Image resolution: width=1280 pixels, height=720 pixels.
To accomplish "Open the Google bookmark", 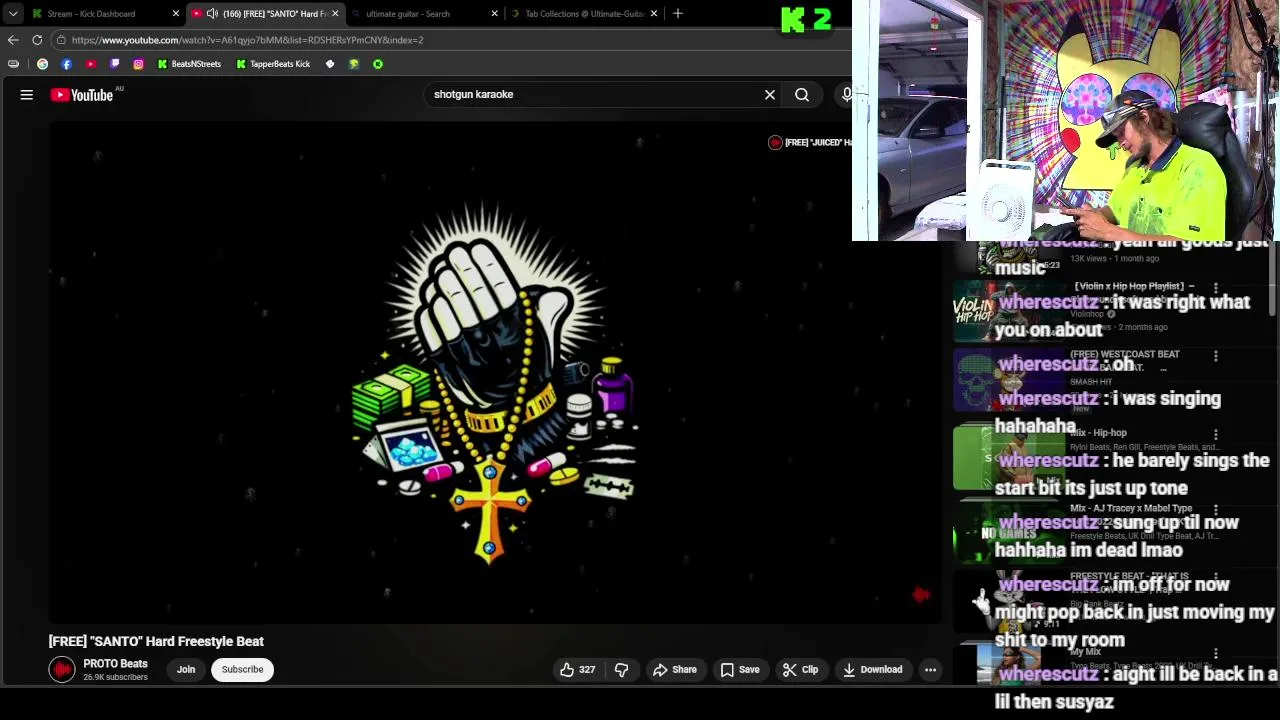I will click(42, 64).
